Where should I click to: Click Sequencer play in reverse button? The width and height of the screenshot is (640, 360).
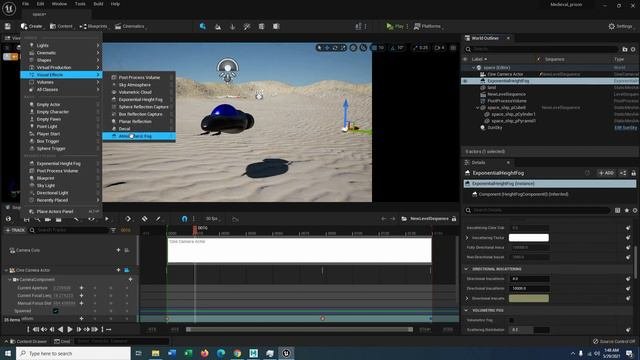[61, 329]
